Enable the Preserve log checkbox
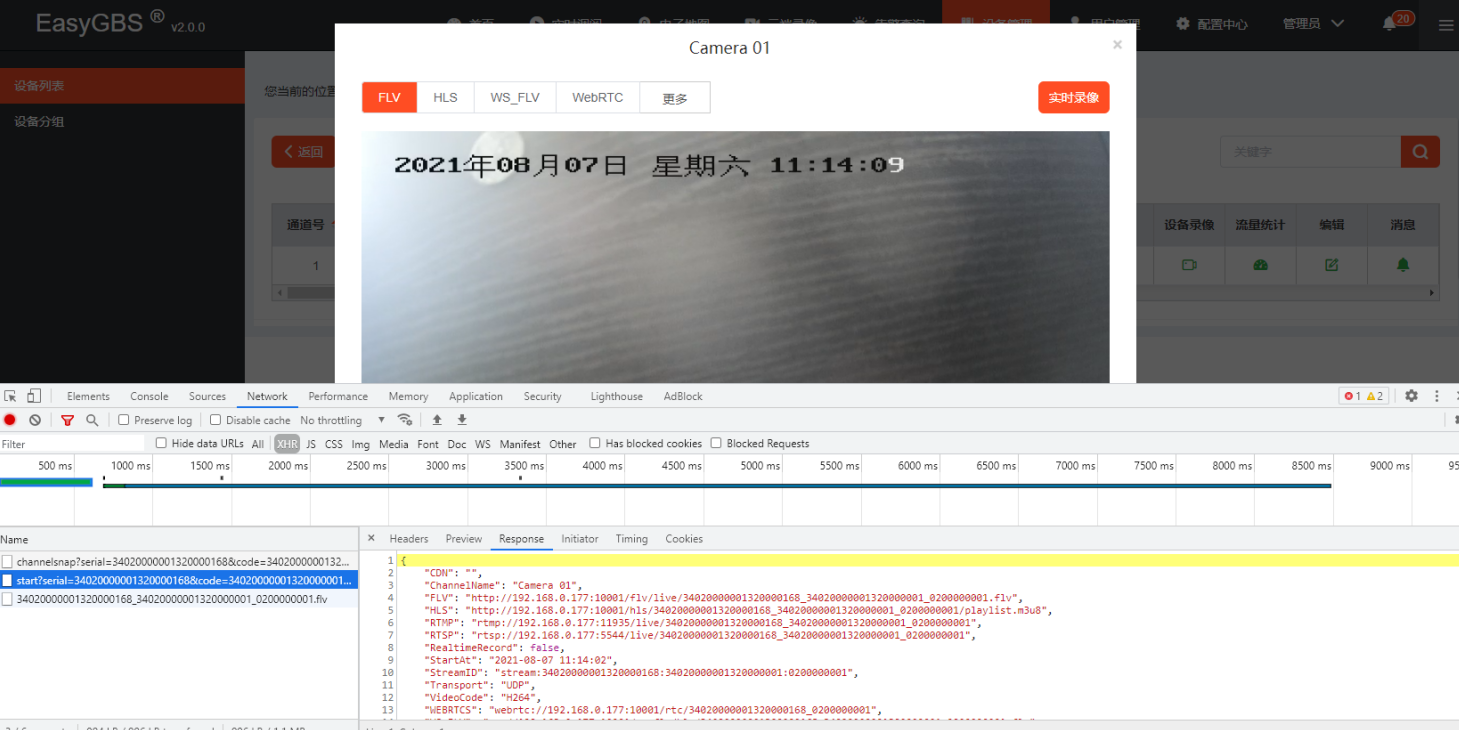Image resolution: width=1459 pixels, height=730 pixels. tap(124, 420)
